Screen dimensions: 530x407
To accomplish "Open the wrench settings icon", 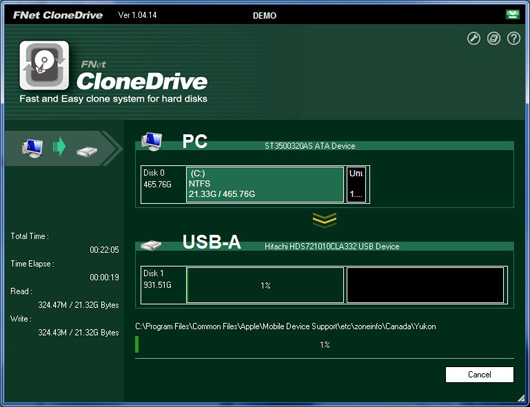I will tap(474, 38).
